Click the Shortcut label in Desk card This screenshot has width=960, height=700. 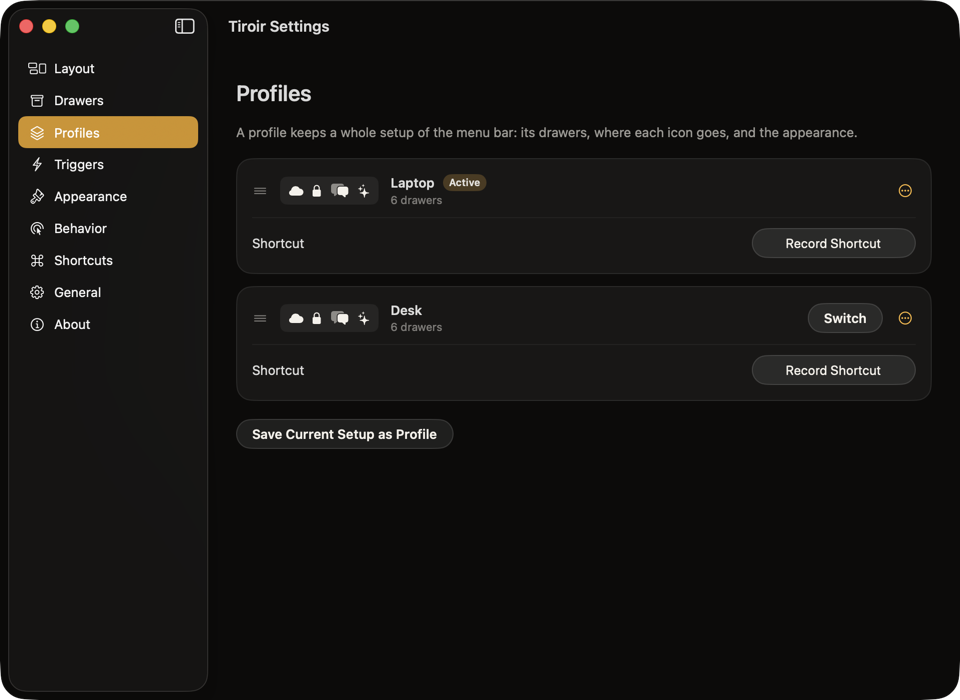click(278, 371)
